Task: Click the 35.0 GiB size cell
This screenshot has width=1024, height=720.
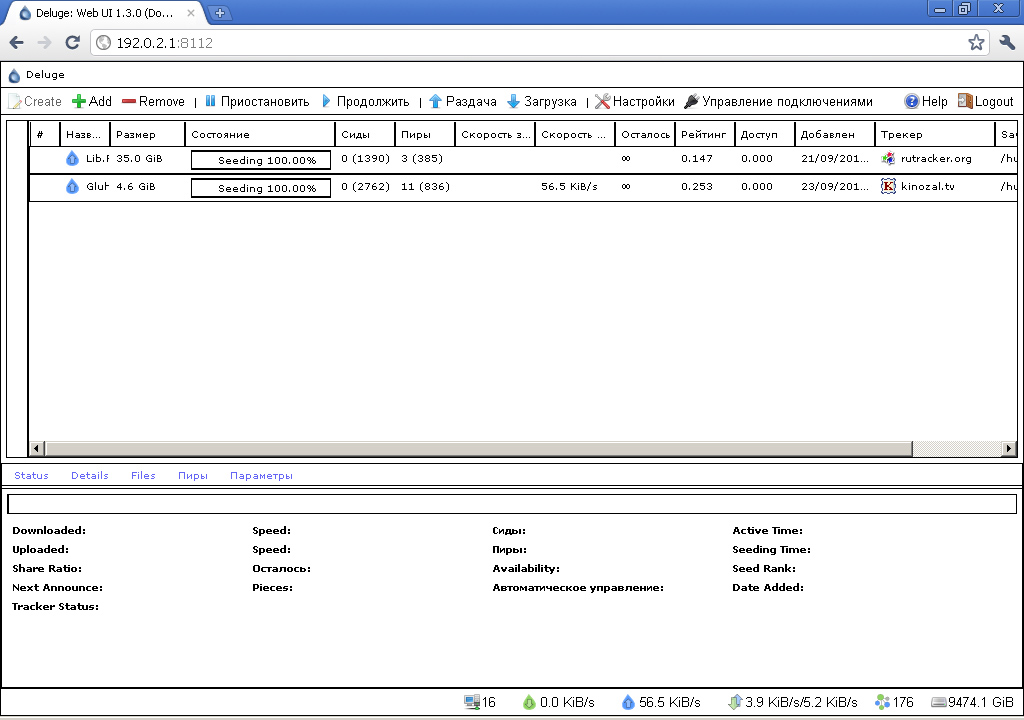Action: [139, 158]
